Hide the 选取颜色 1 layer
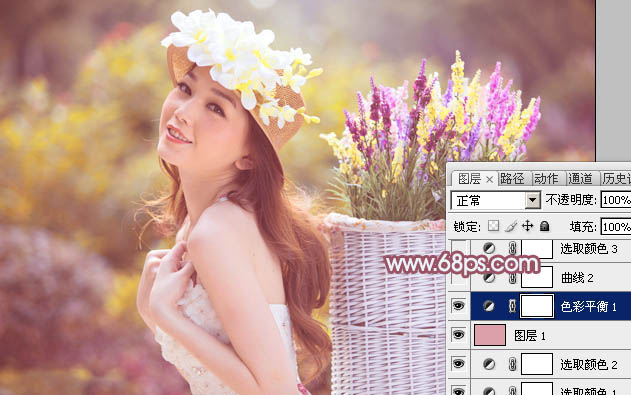 [x=458, y=391]
